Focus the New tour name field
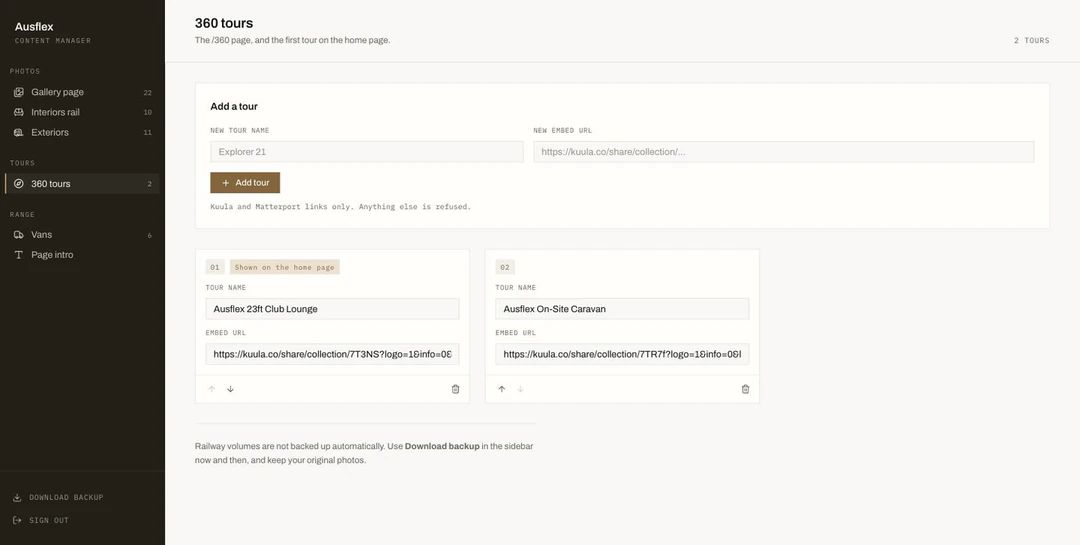Image resolution: width=1080 pixels, height=545 pixels. coord(366,152)
